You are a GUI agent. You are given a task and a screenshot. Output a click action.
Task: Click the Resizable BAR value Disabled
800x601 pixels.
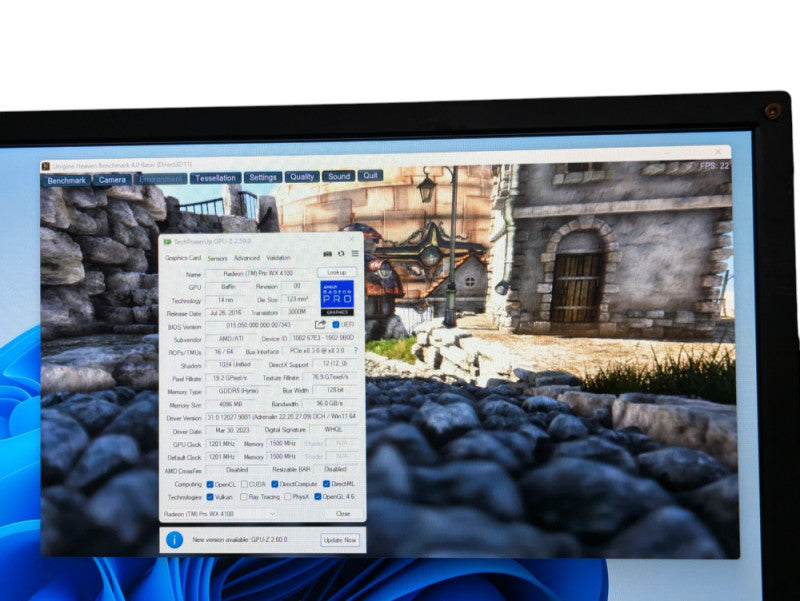pos(335,469)
